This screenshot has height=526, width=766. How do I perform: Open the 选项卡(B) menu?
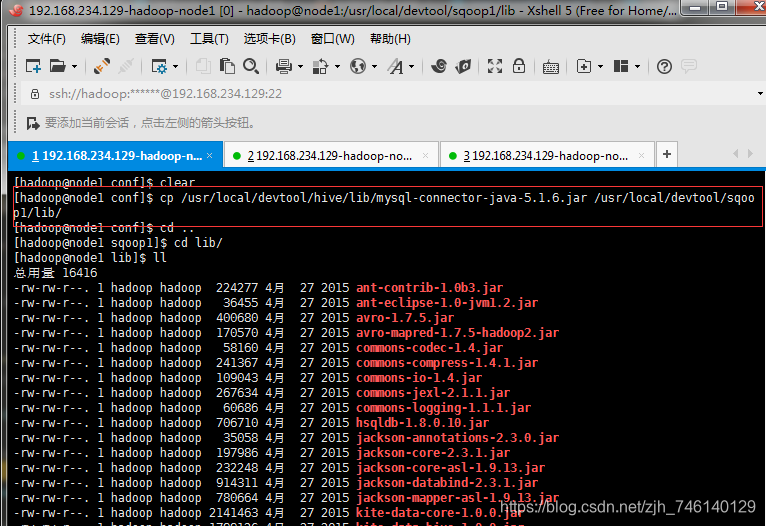pos(270,39)
